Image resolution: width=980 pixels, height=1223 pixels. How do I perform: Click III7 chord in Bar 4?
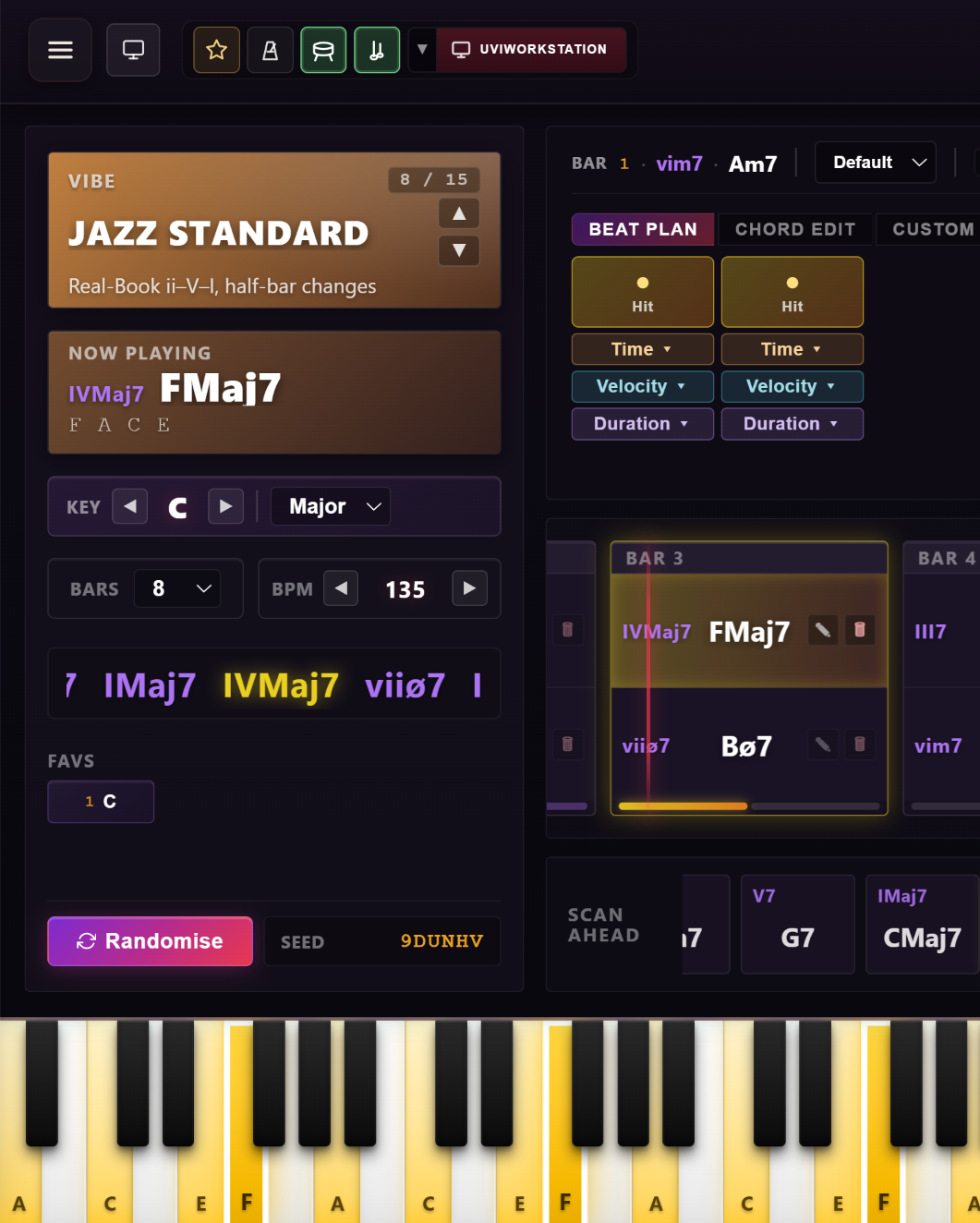click(x=930, y=632)
